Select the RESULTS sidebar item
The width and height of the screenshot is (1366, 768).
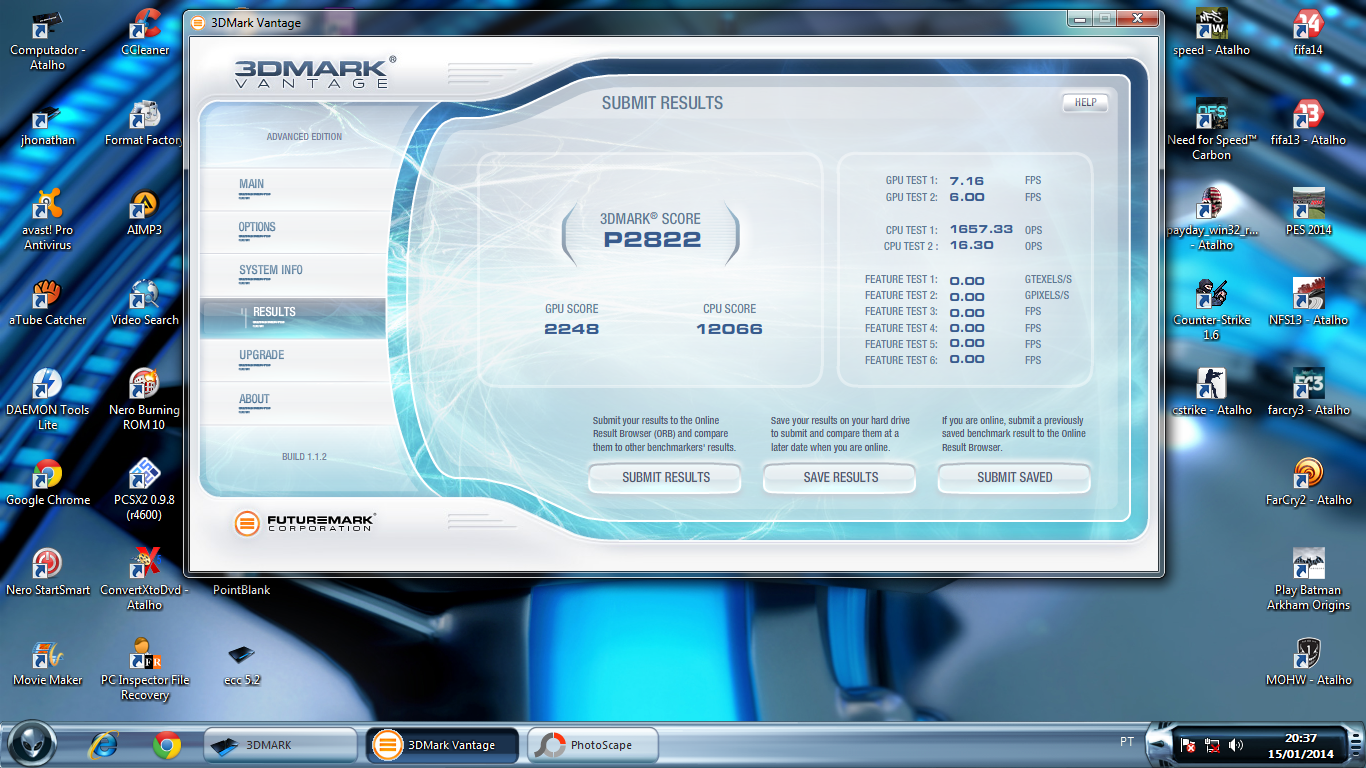click(293, 317)
